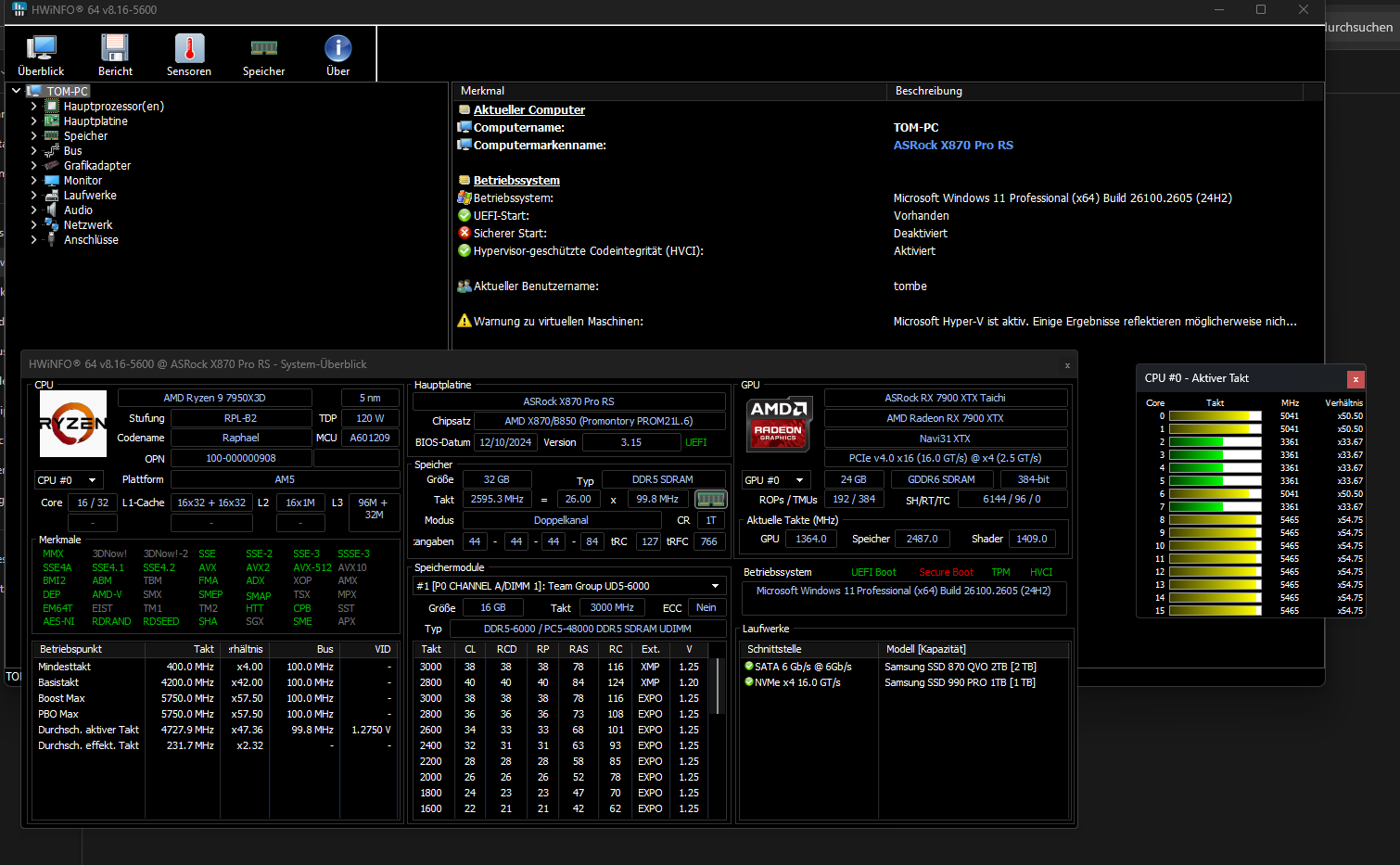Expand the Hauptplatine tree node
Image resolution: width=1400 pixels, height=865 pixels.
[34, 121]
